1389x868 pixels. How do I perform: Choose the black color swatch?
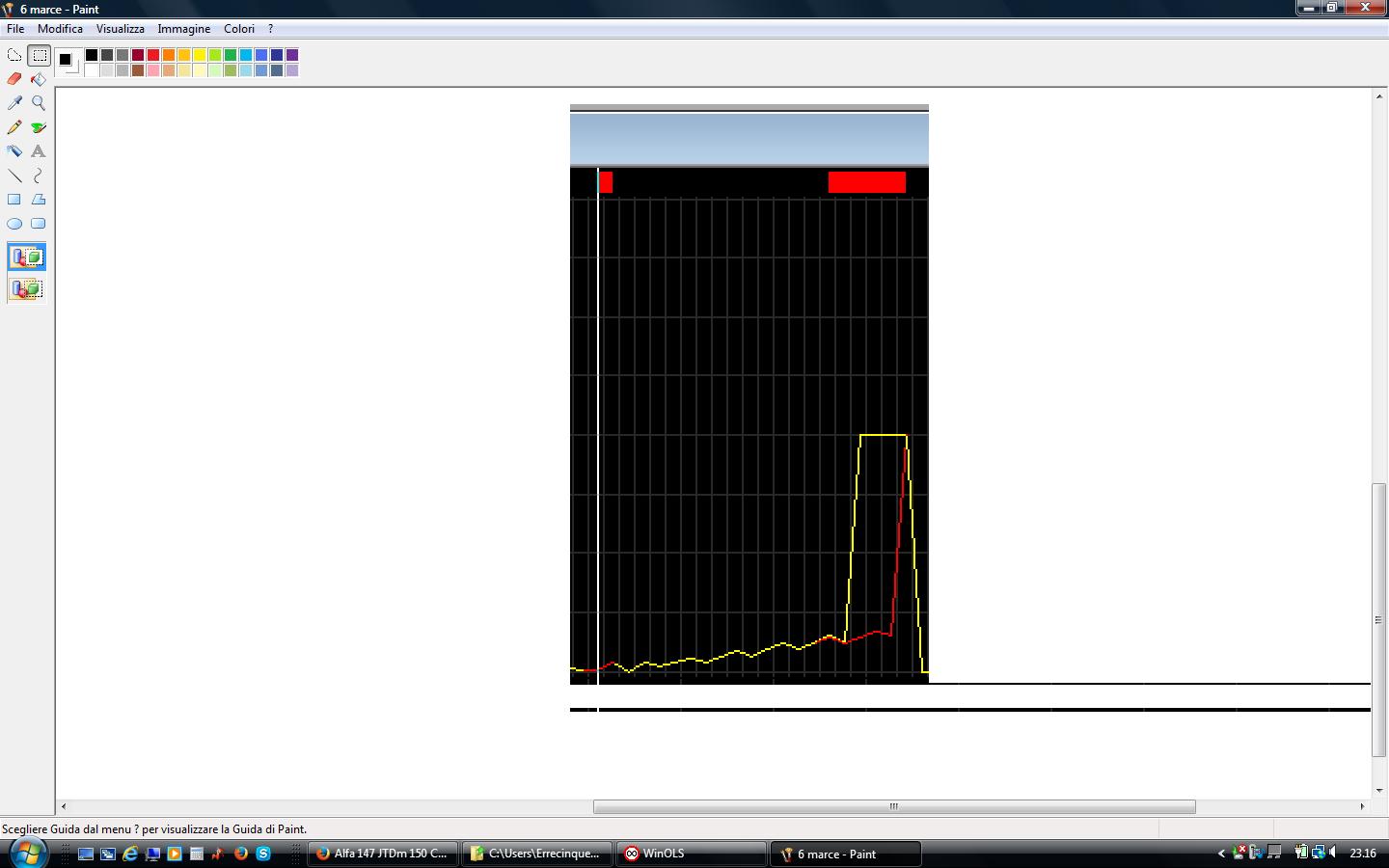[92, 55]
